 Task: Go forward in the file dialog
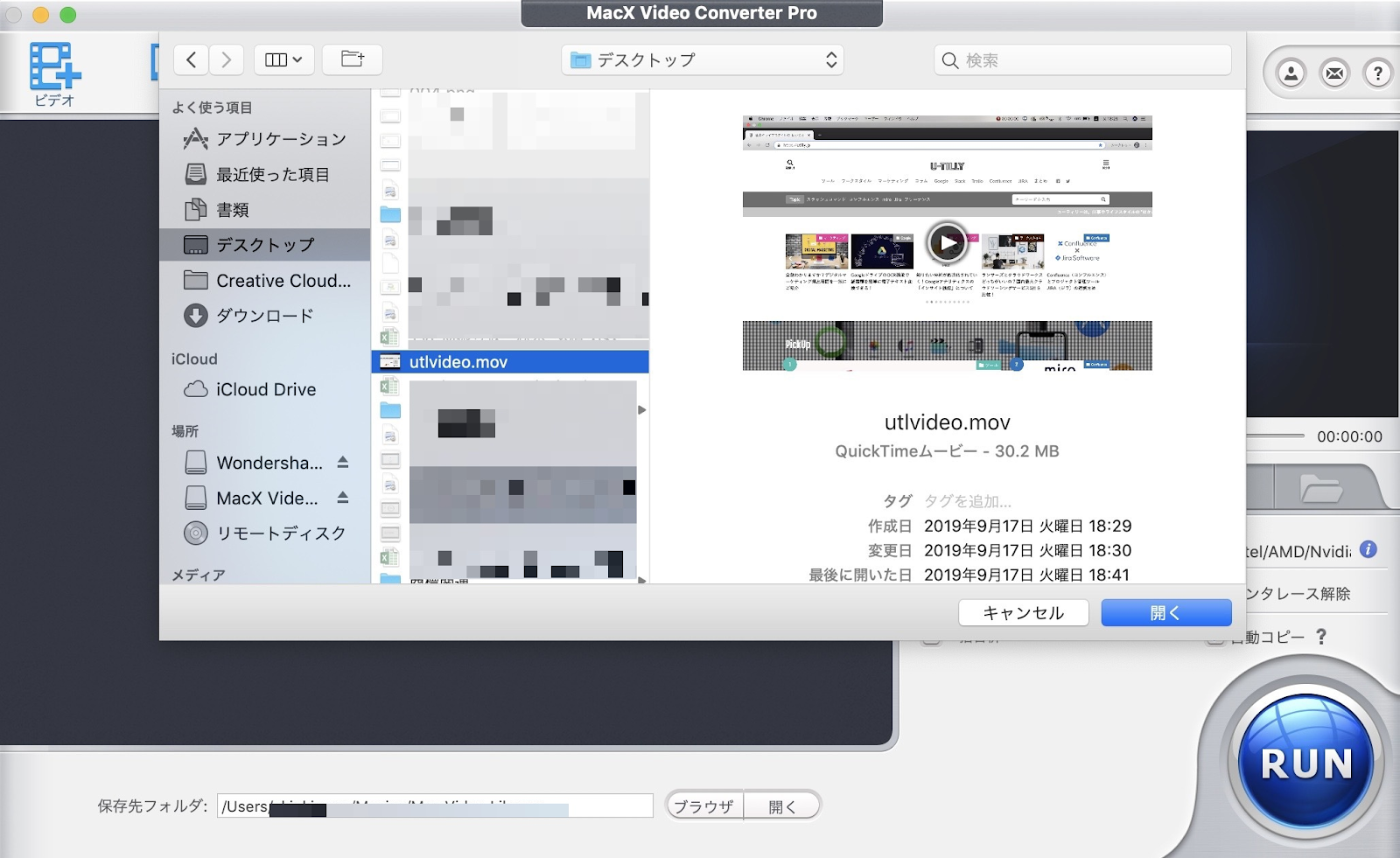(x=227, y=59)
